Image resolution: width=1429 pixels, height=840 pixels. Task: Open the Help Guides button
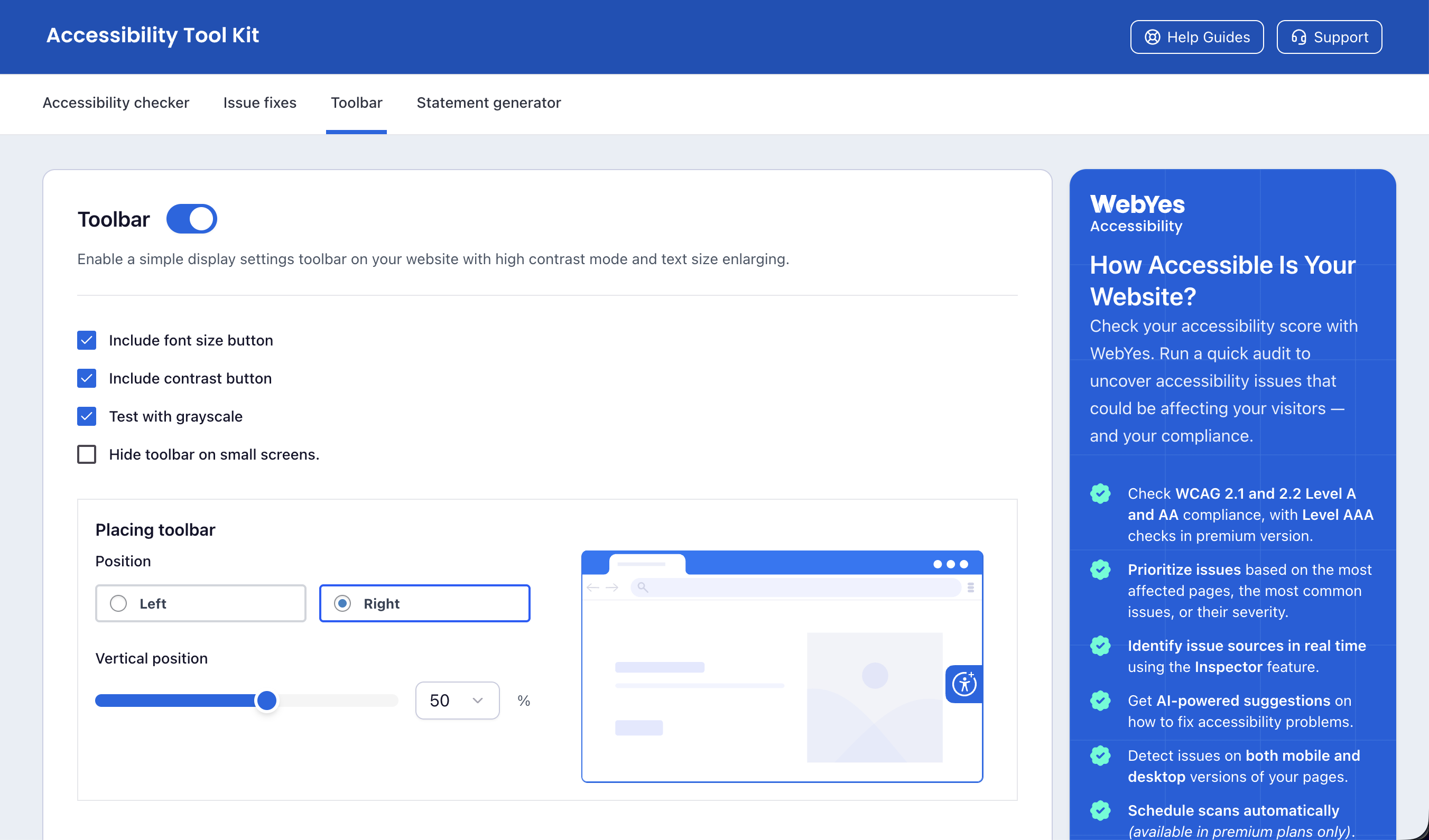click(1196, 38)
